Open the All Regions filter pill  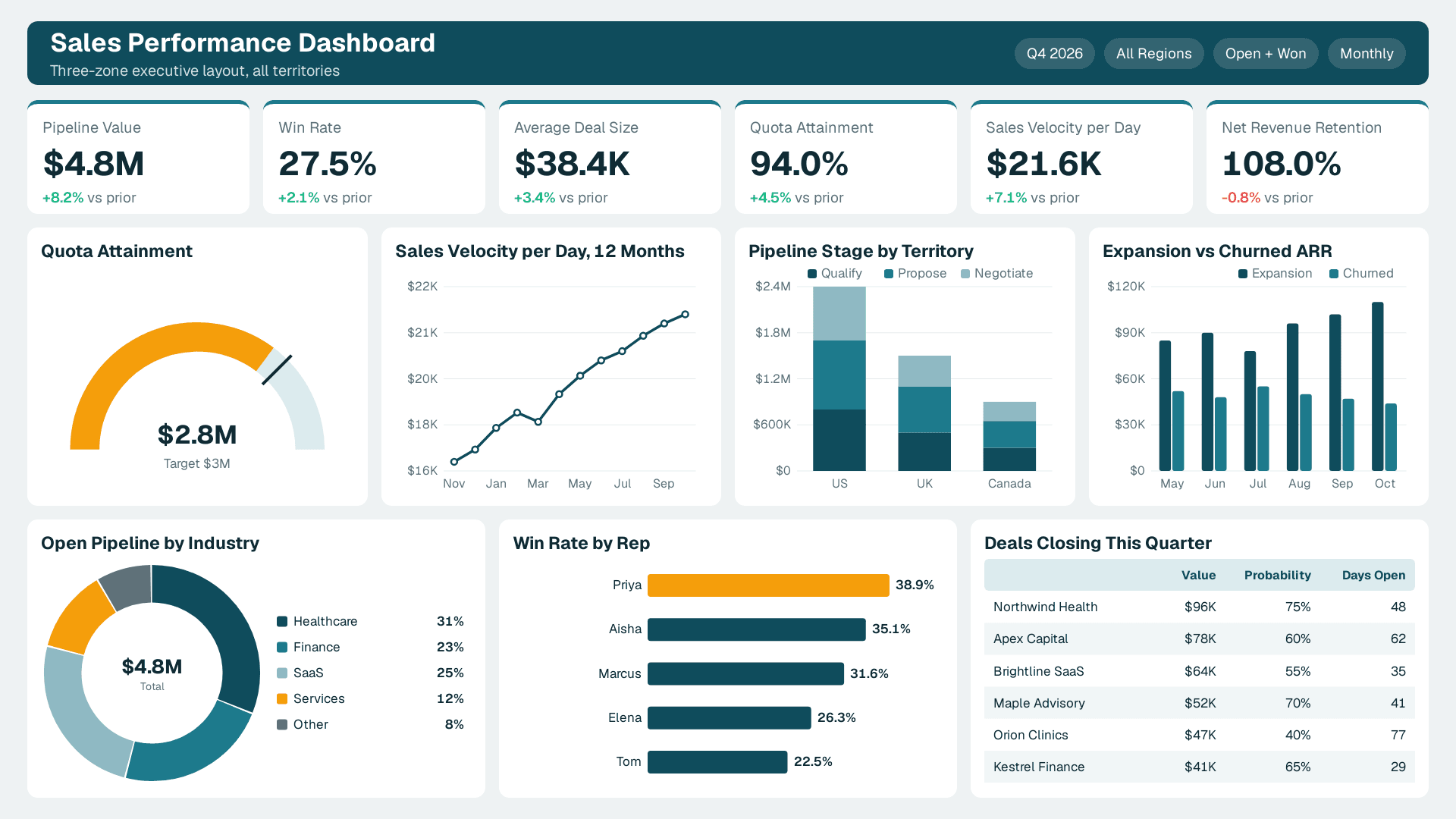coord(1153,54)
